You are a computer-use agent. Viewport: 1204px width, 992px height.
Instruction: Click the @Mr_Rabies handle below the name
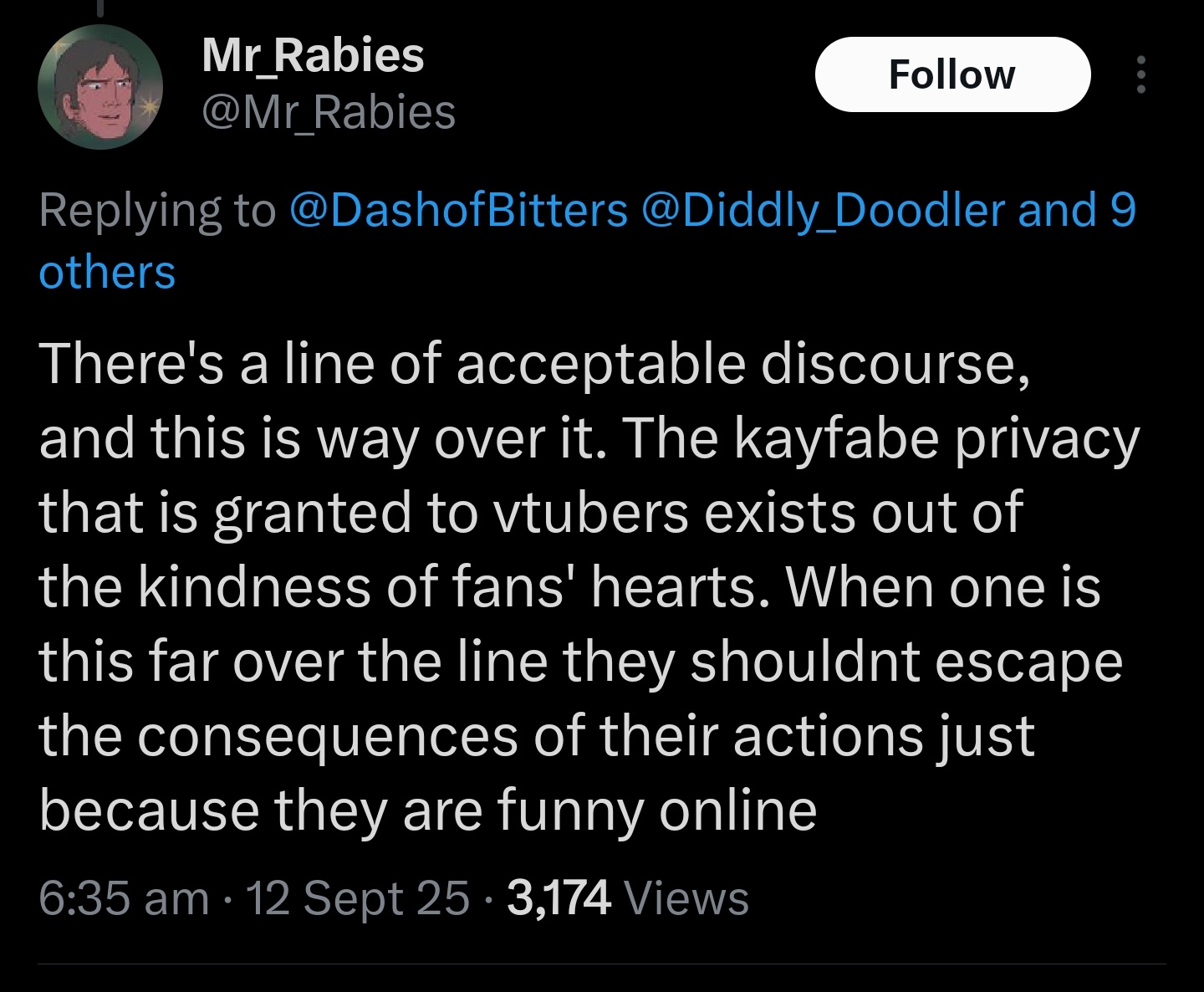click(329, 112)
